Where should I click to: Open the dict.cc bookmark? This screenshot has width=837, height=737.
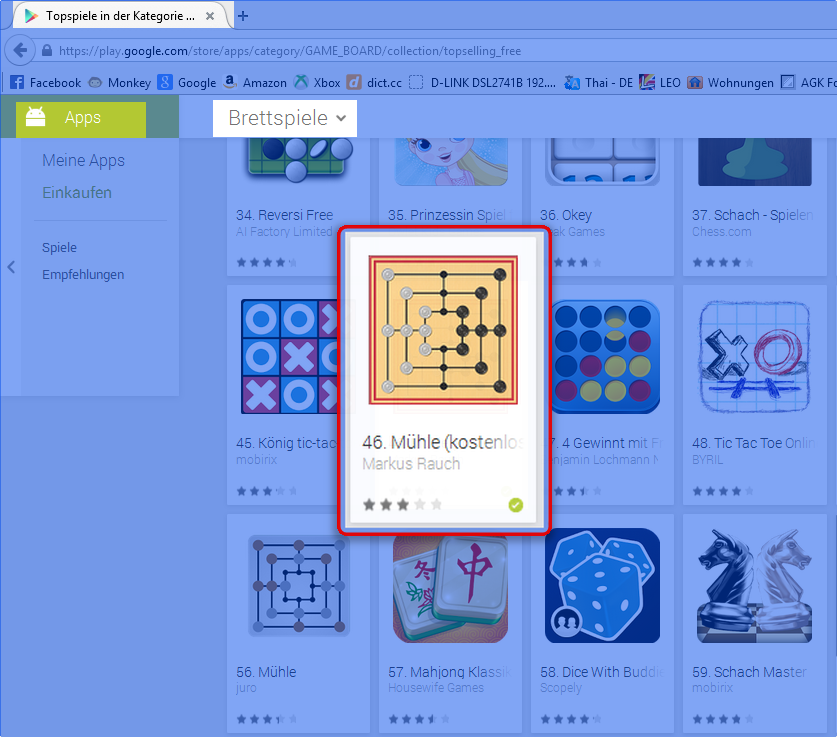(x=374, y=83)
